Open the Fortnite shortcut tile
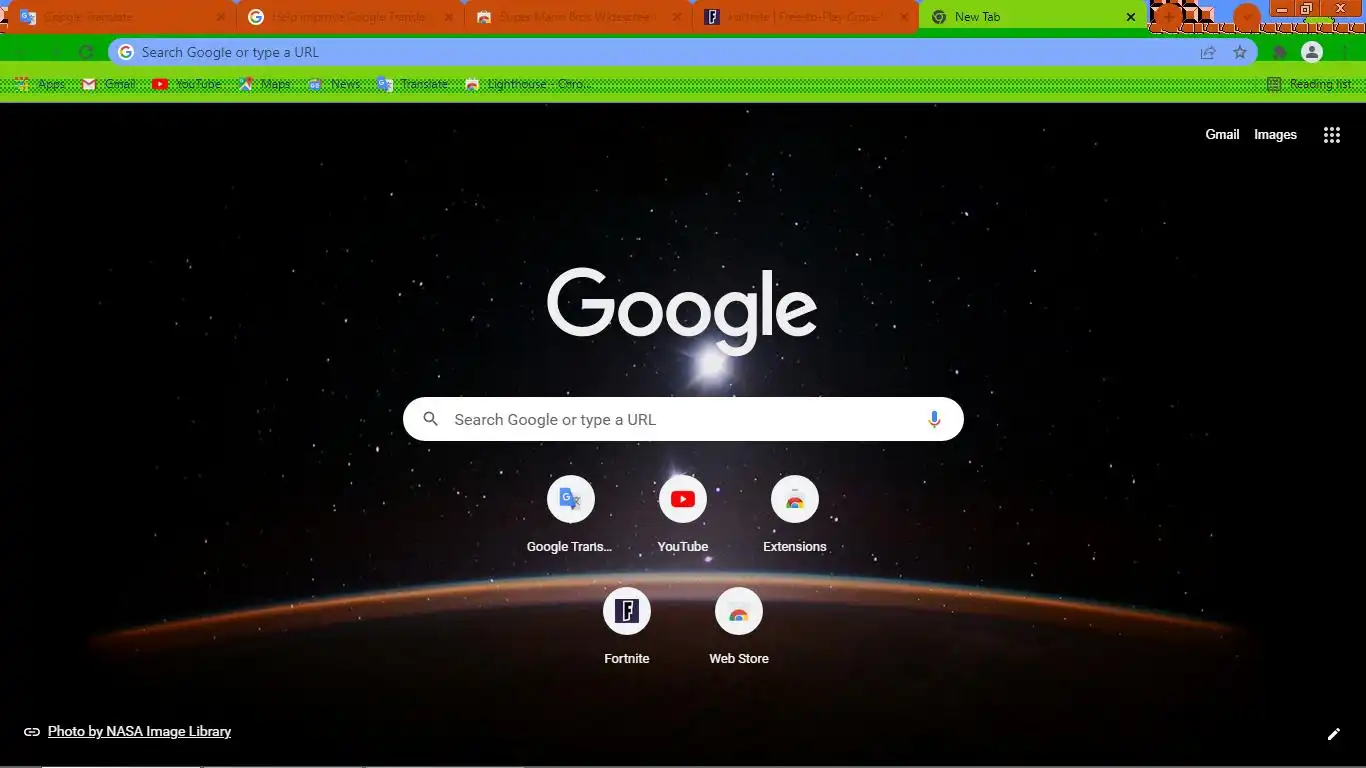This screenshot has height=768, width=1366. (627, 627)
